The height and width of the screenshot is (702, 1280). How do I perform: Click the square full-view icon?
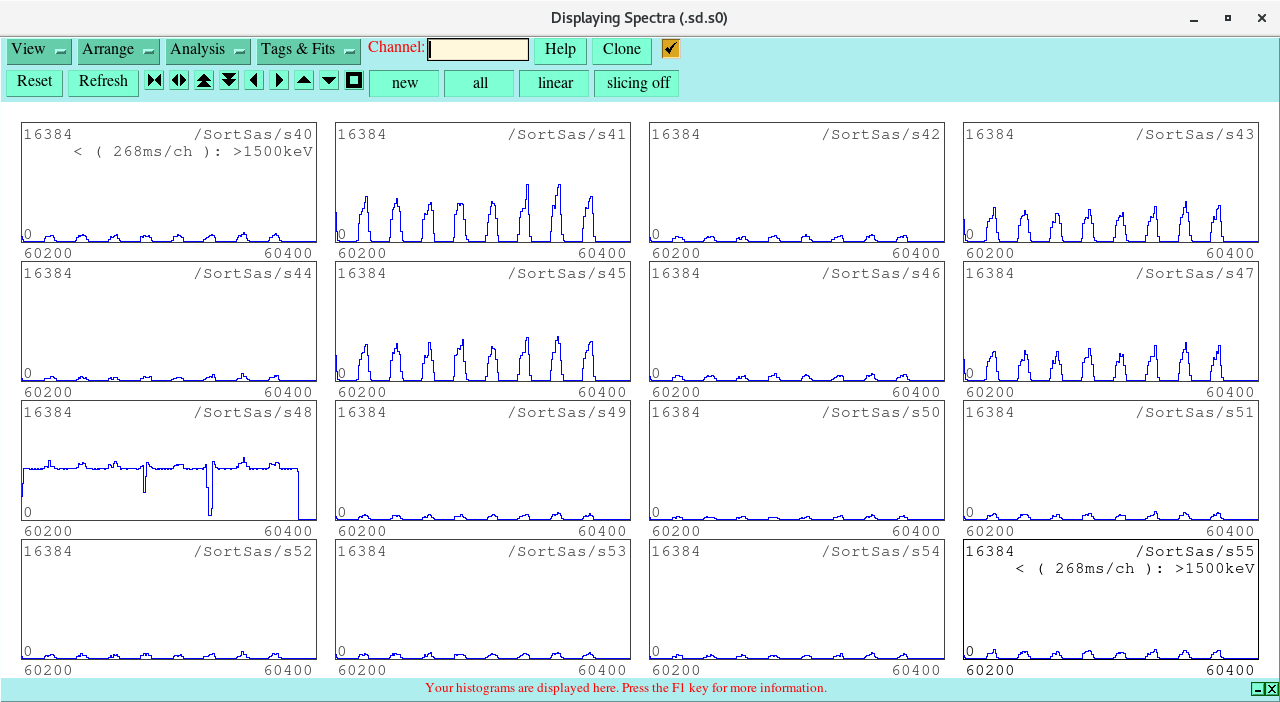click(354, 81)
